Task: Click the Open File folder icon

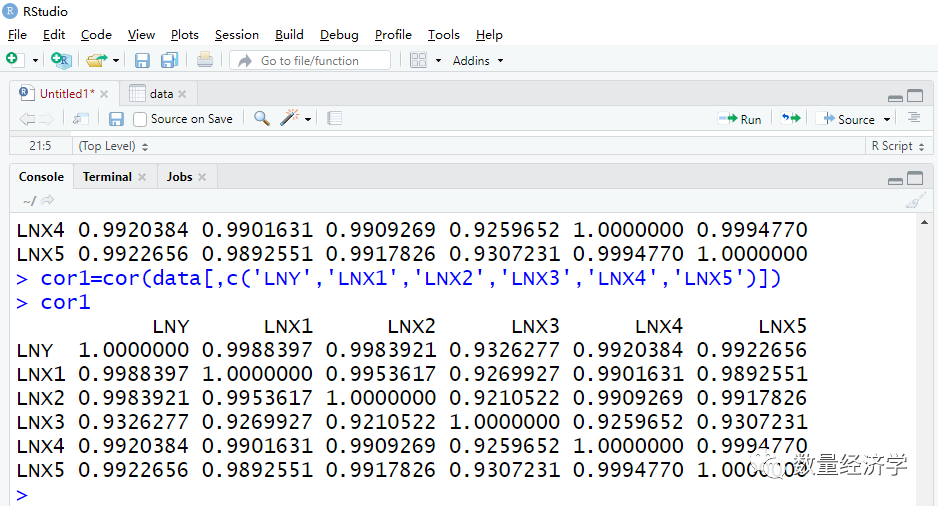Action: (96, 60)
